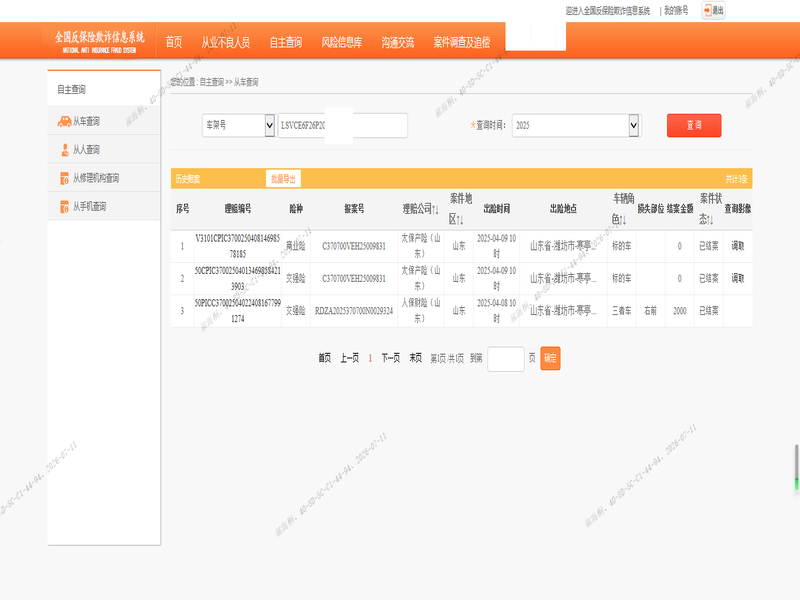Click the 历史赔案 section header
This screenshot has height=600, width=800.
click(x=188, y=179)
